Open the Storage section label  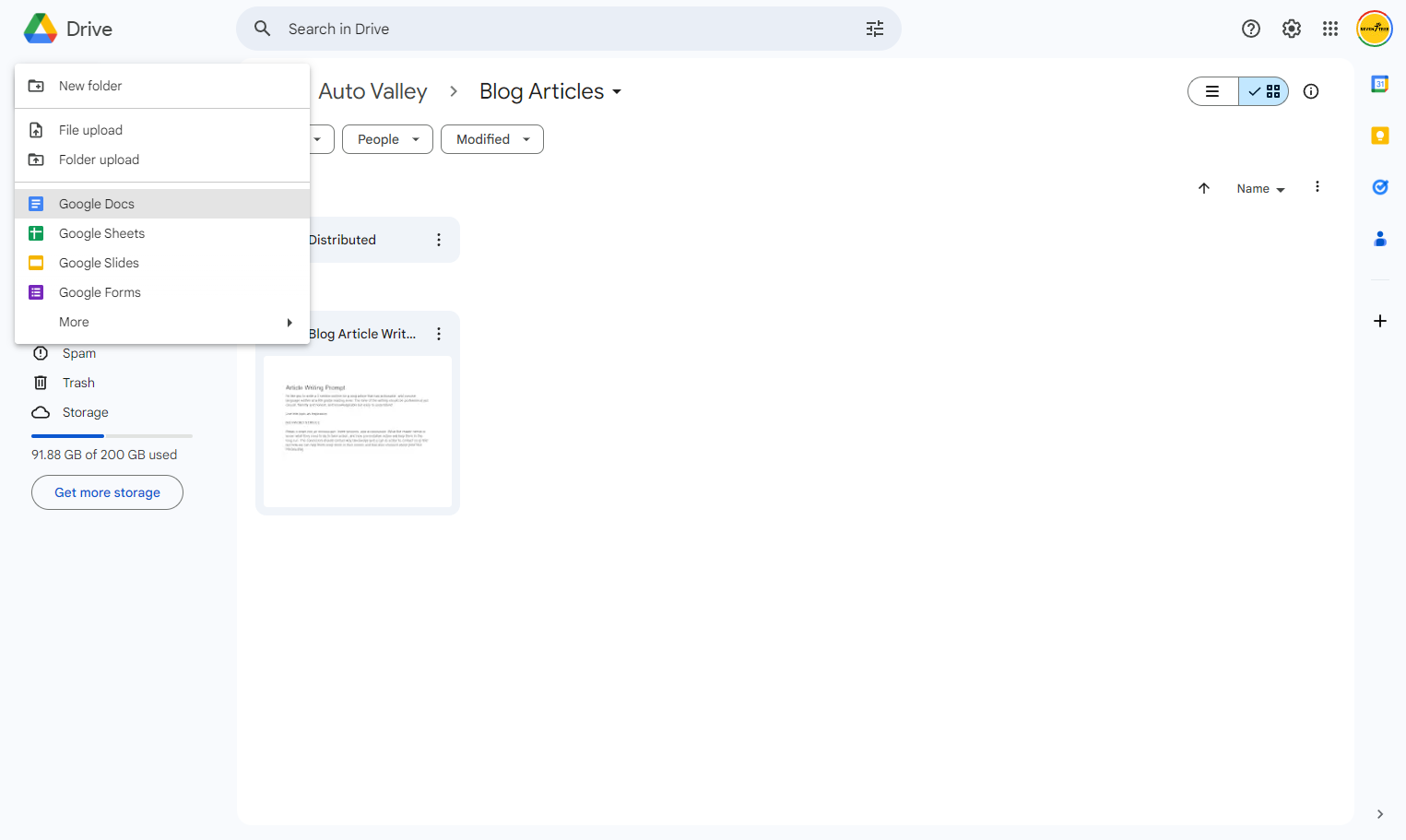point(85,412)
